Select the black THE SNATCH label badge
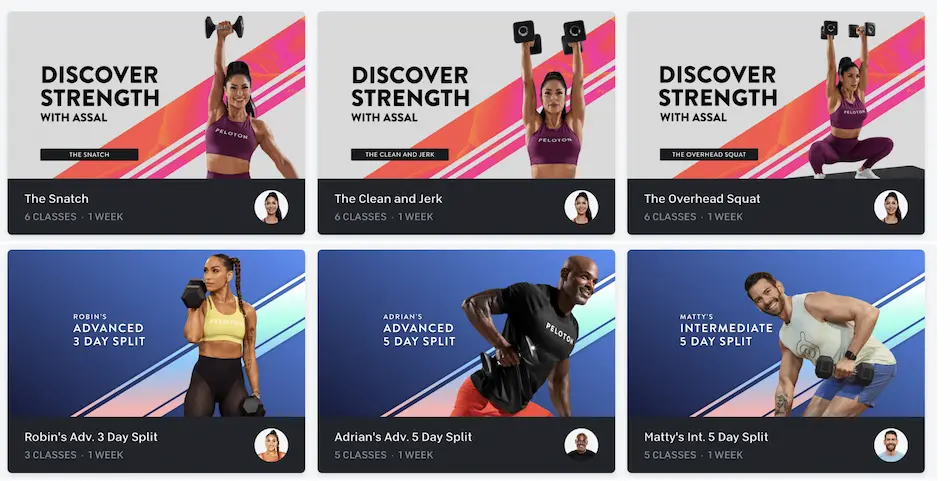The height and width of the screenshot is (481, 950). click(89, 154)
